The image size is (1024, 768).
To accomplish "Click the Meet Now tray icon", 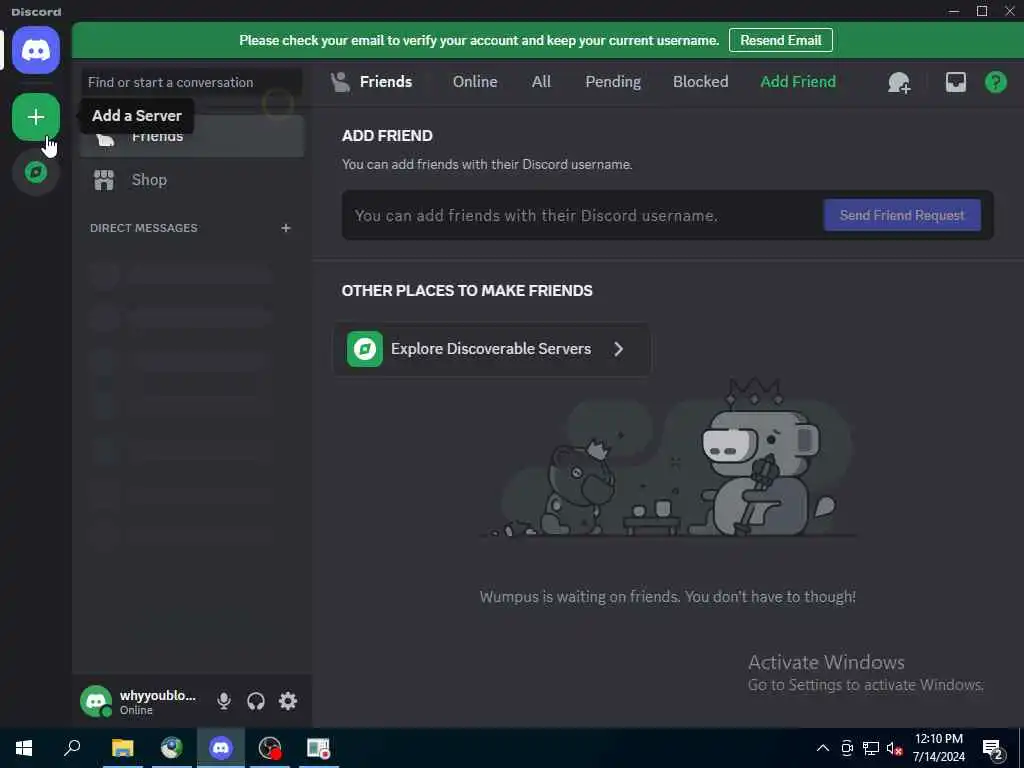I will click(x=847, y=748).
